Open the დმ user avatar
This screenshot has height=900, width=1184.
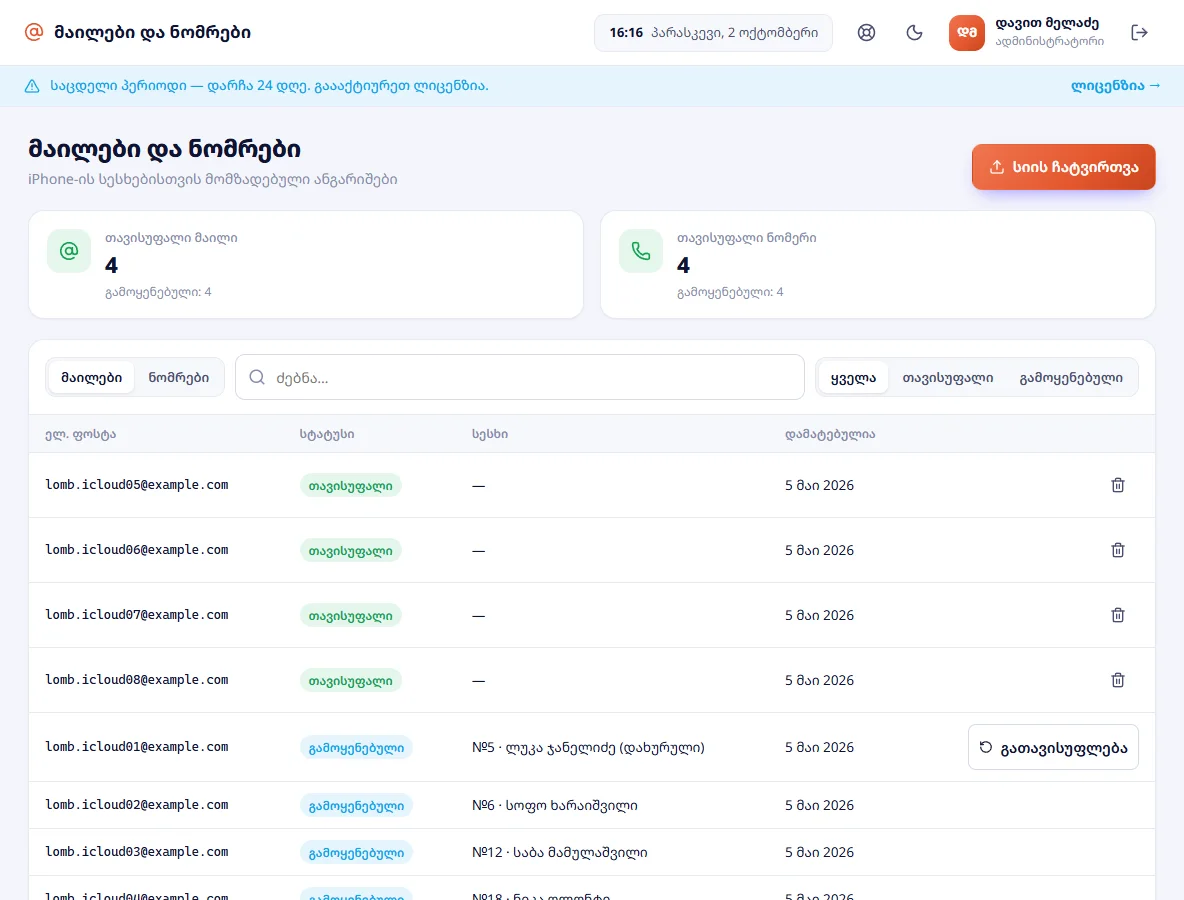[967, 32]
